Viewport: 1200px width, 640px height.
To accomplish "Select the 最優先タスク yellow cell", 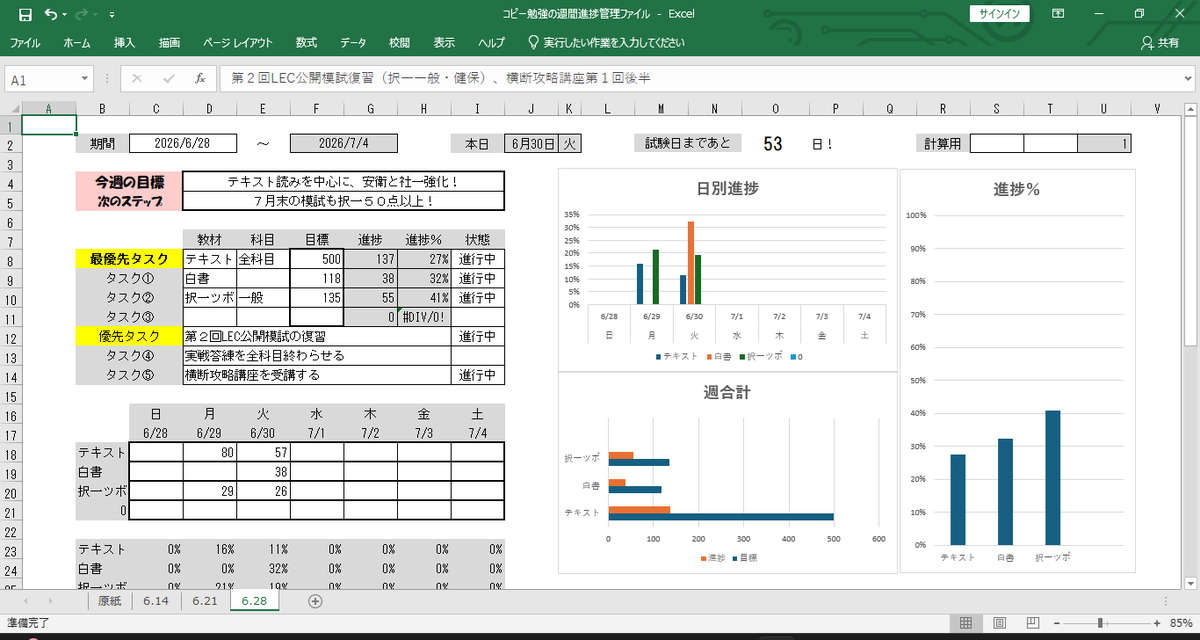I will pos(129,259).
